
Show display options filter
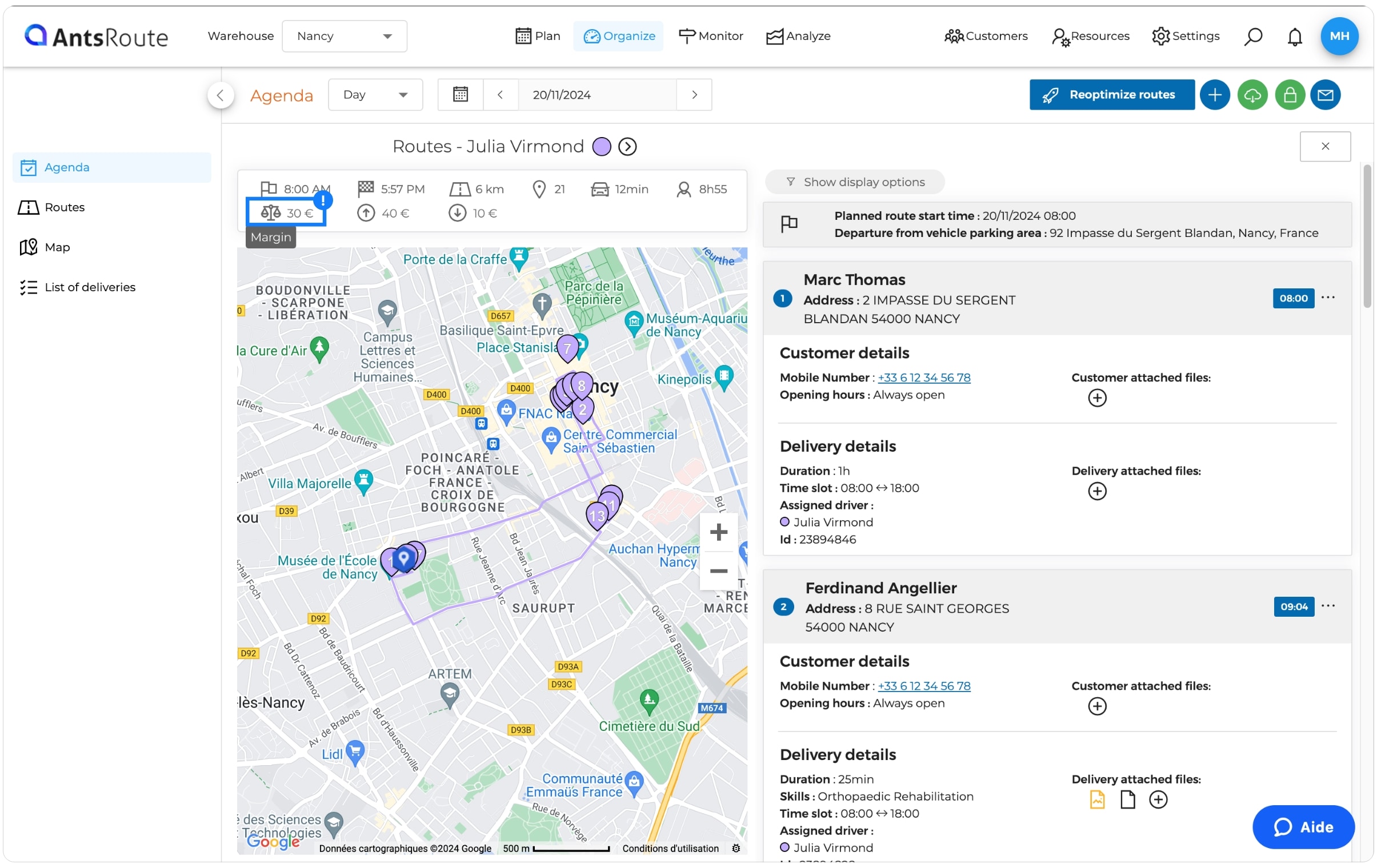855,182
